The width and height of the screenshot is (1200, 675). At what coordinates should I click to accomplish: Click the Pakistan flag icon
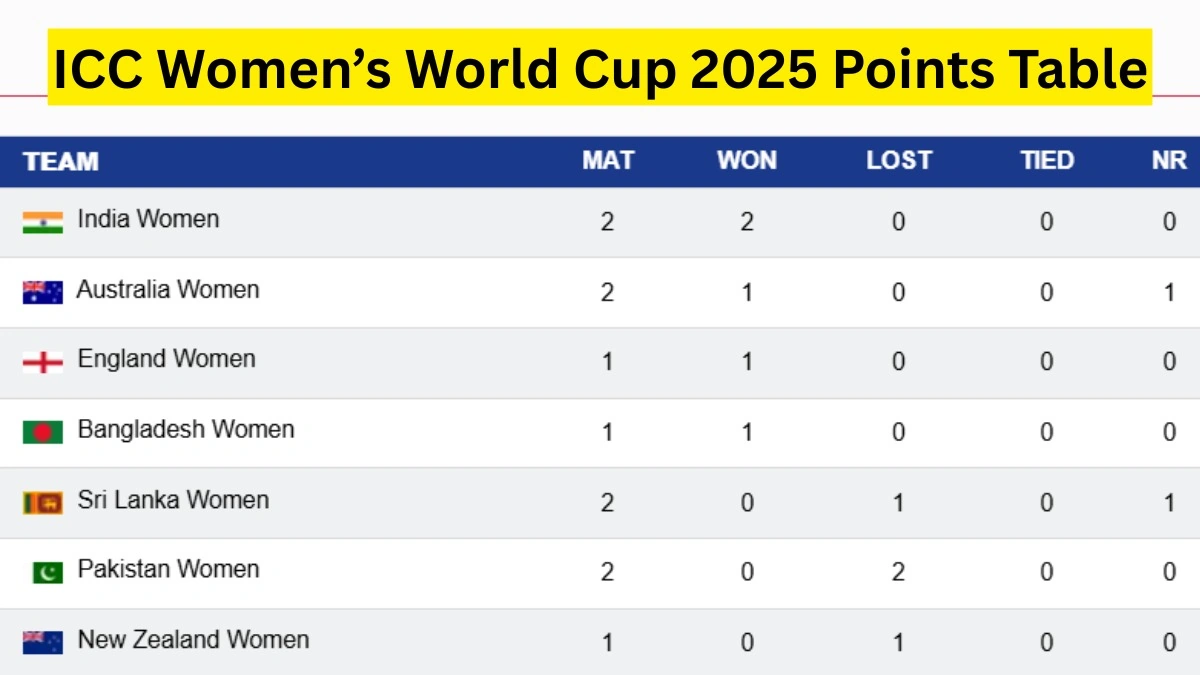(46, 572)
